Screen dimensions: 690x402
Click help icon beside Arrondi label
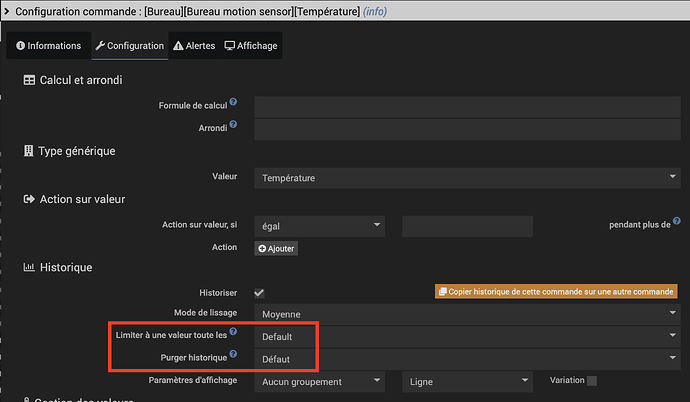(x=233, y=125)
